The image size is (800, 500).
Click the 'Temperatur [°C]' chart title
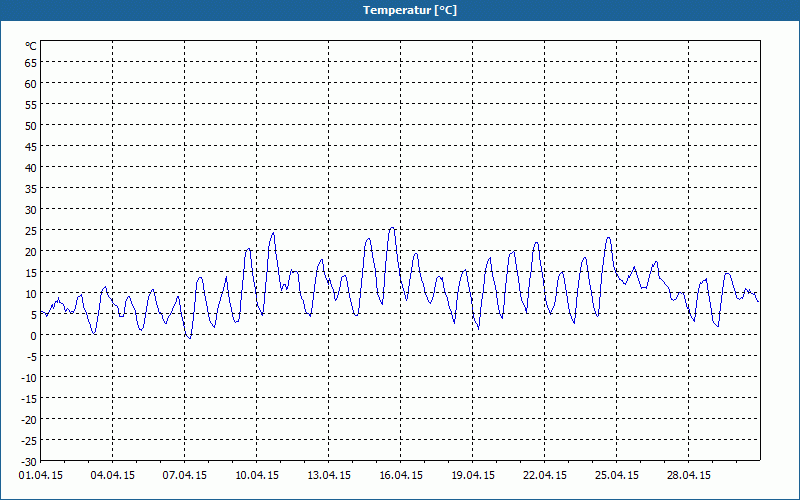pos(410,10)
